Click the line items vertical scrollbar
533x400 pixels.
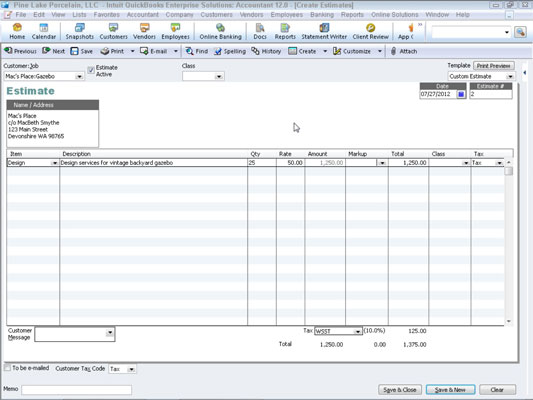coord(509,242)
